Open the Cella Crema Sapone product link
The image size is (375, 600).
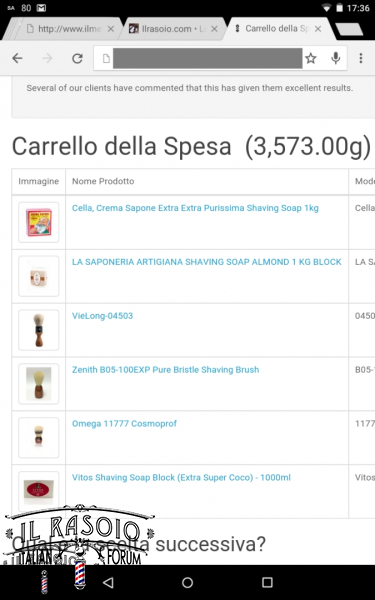click(x=195, y=208)
